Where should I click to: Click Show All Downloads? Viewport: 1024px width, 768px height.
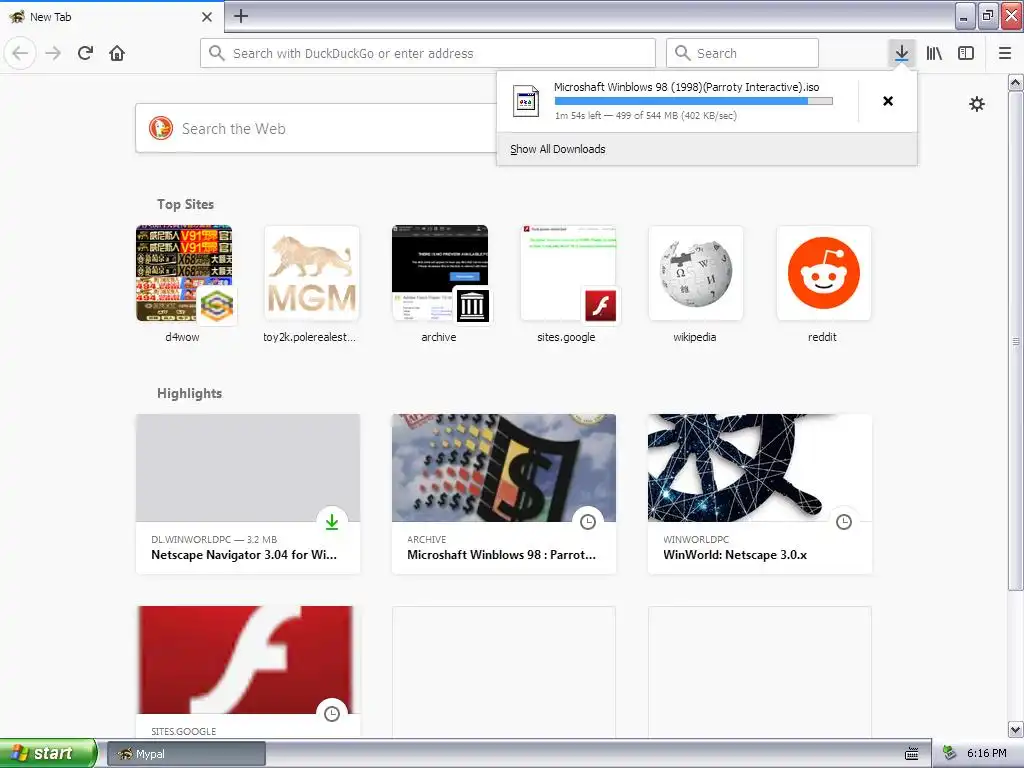(x=558, y=149)
